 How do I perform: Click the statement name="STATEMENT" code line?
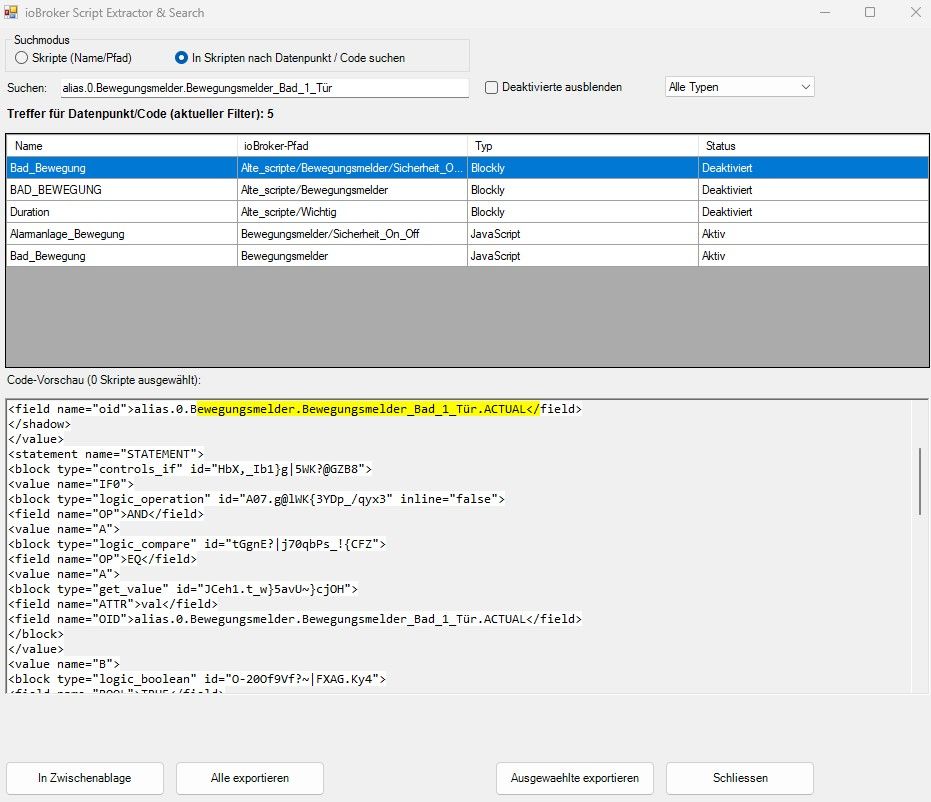click(x=106, y=454)
